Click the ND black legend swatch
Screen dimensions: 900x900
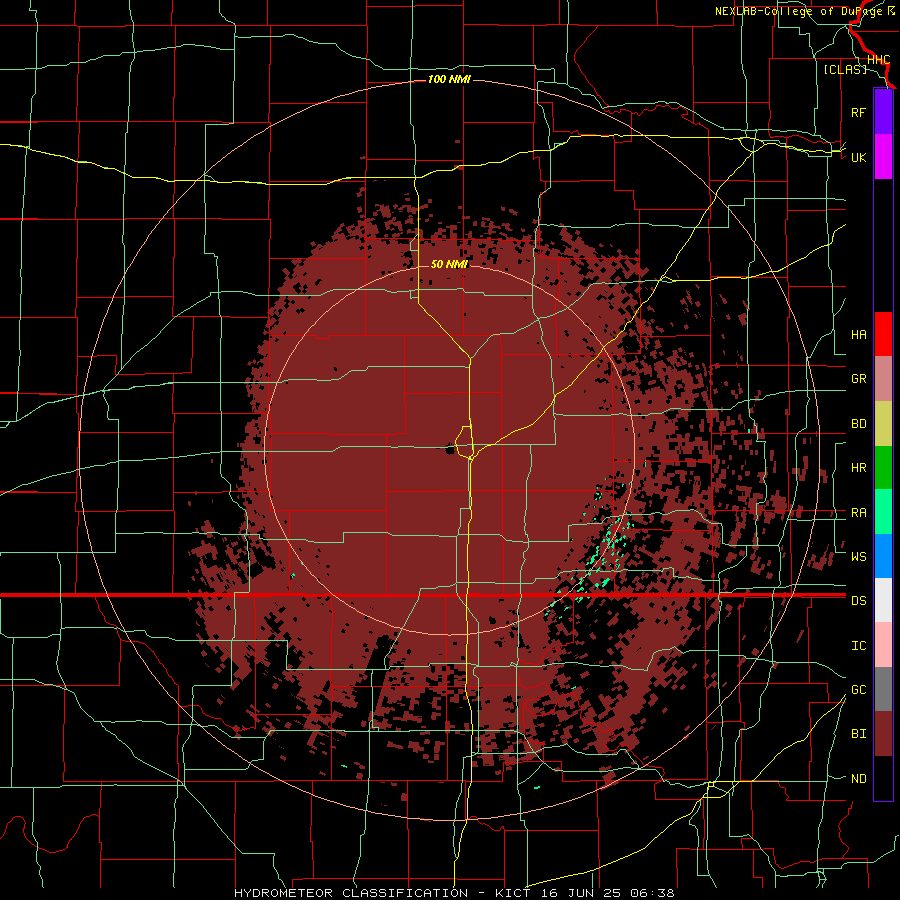click(883, 778)
